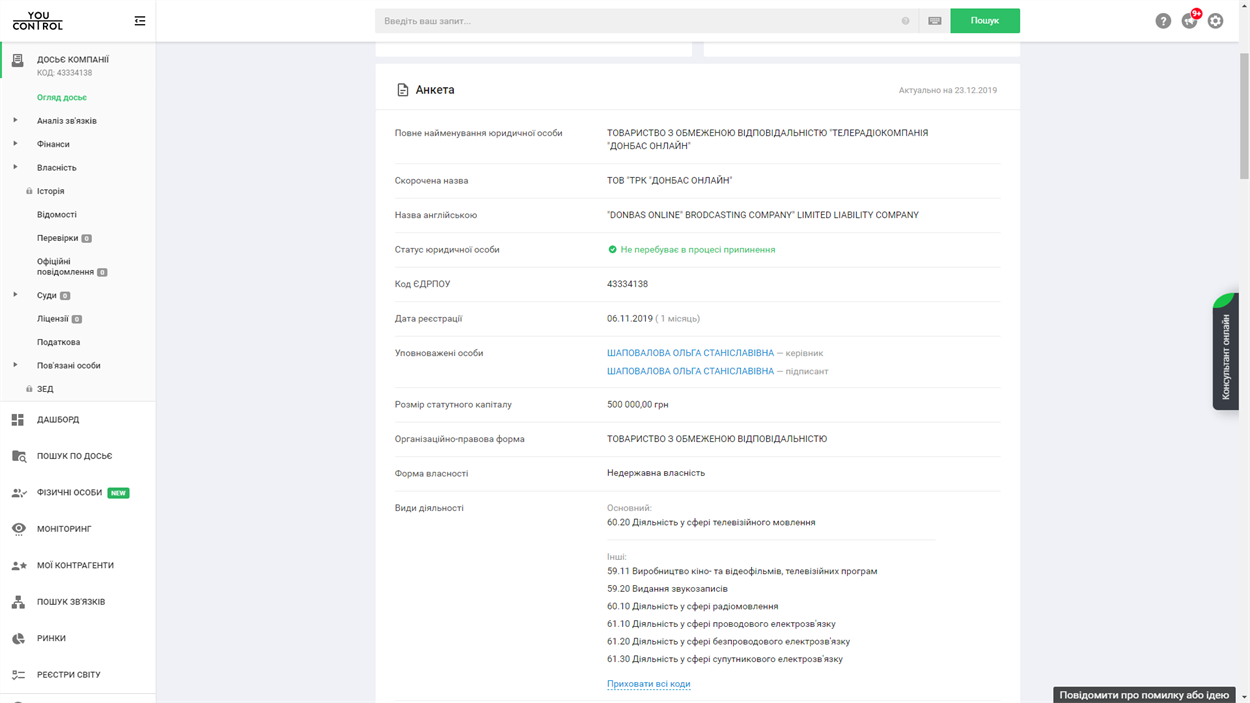This screenshot has width=1250, height=703.
Task: Click the Анкета section heading
Action: (435, 90)
